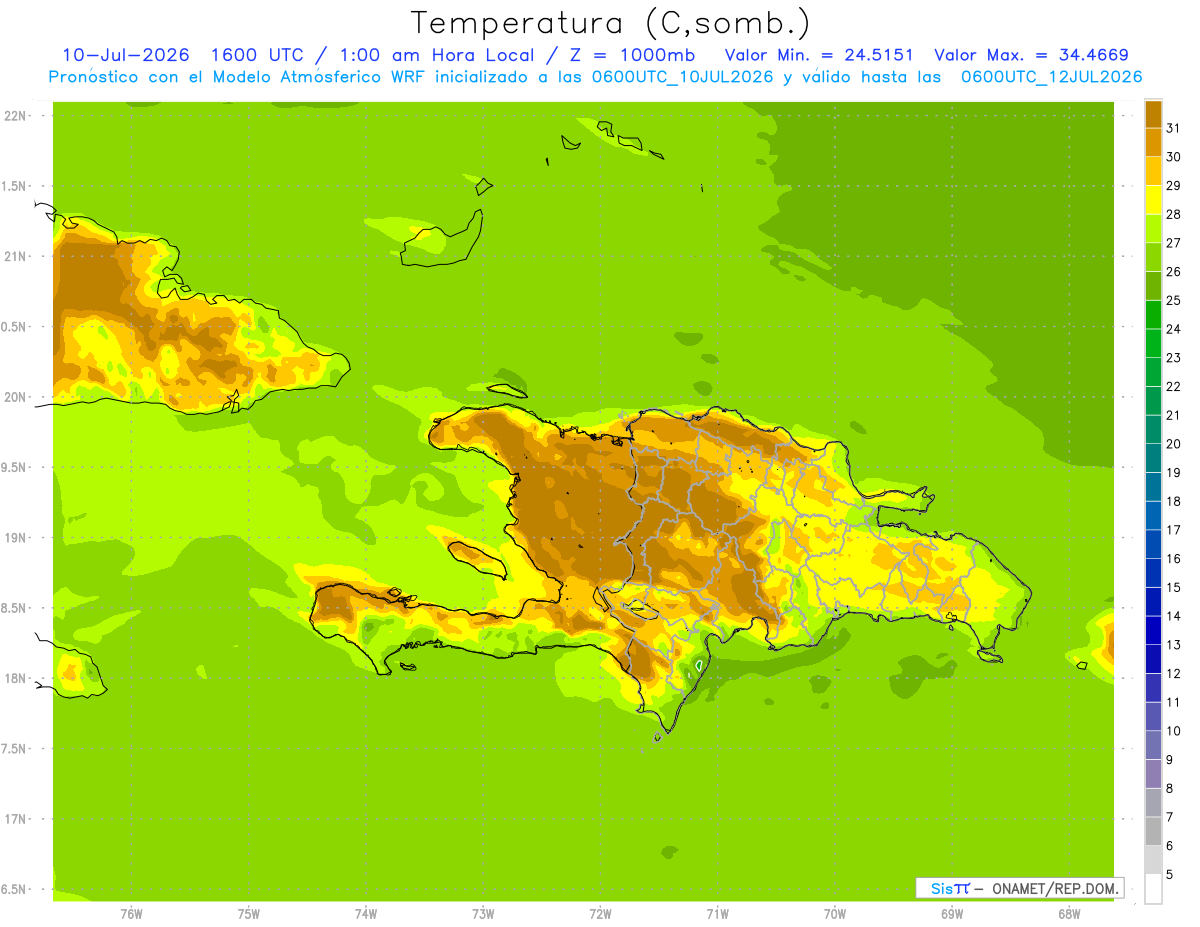Click the 'ONAMET/REP.DOM.' credit label
This screenshot has height=927, width=1200.
[x=1057, y=888]
